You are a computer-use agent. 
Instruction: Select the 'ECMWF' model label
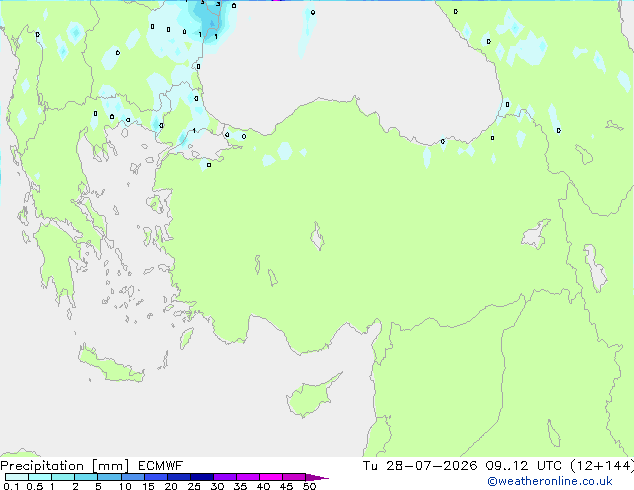point(161,466)
